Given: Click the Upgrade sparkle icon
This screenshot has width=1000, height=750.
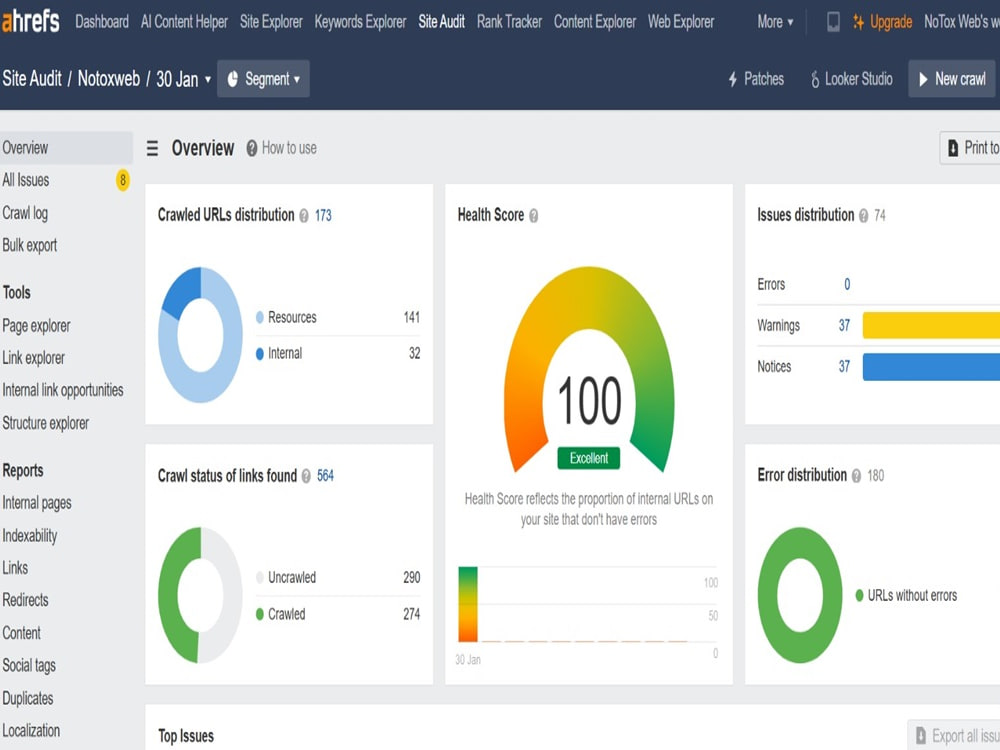Looking at the screenshot, I should coord(858,22).
